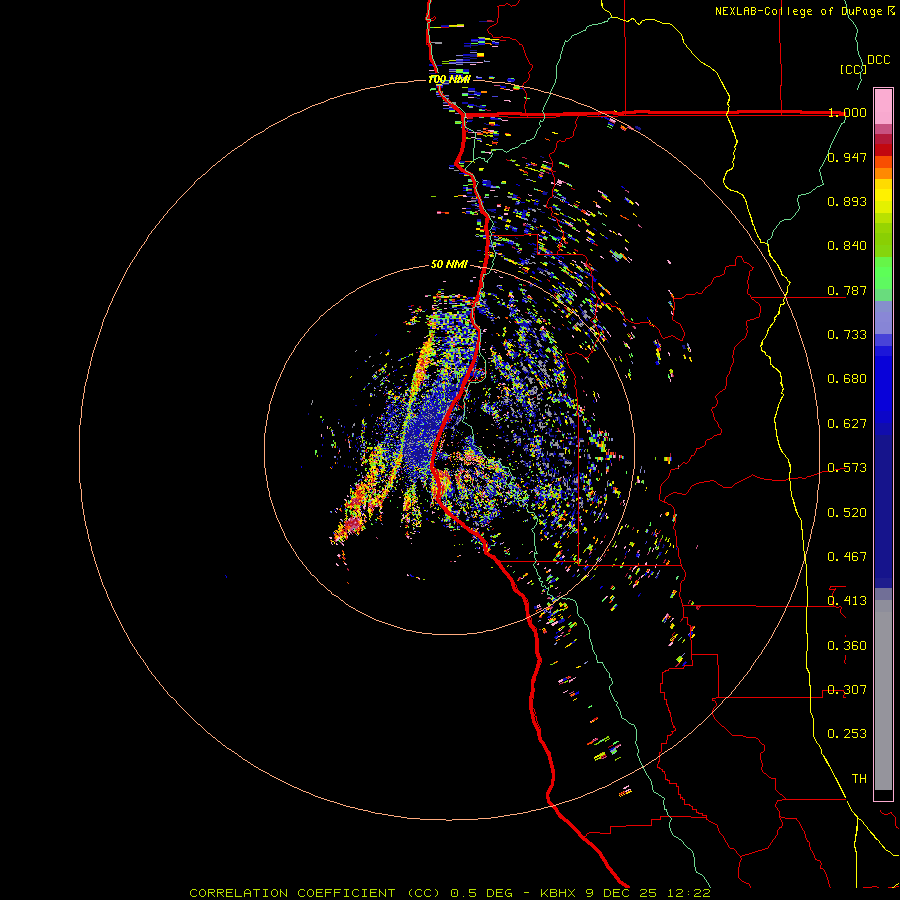The image size is (900, 900).
Task: Select the 0.733 color scale value
Action: pos(847,335)
